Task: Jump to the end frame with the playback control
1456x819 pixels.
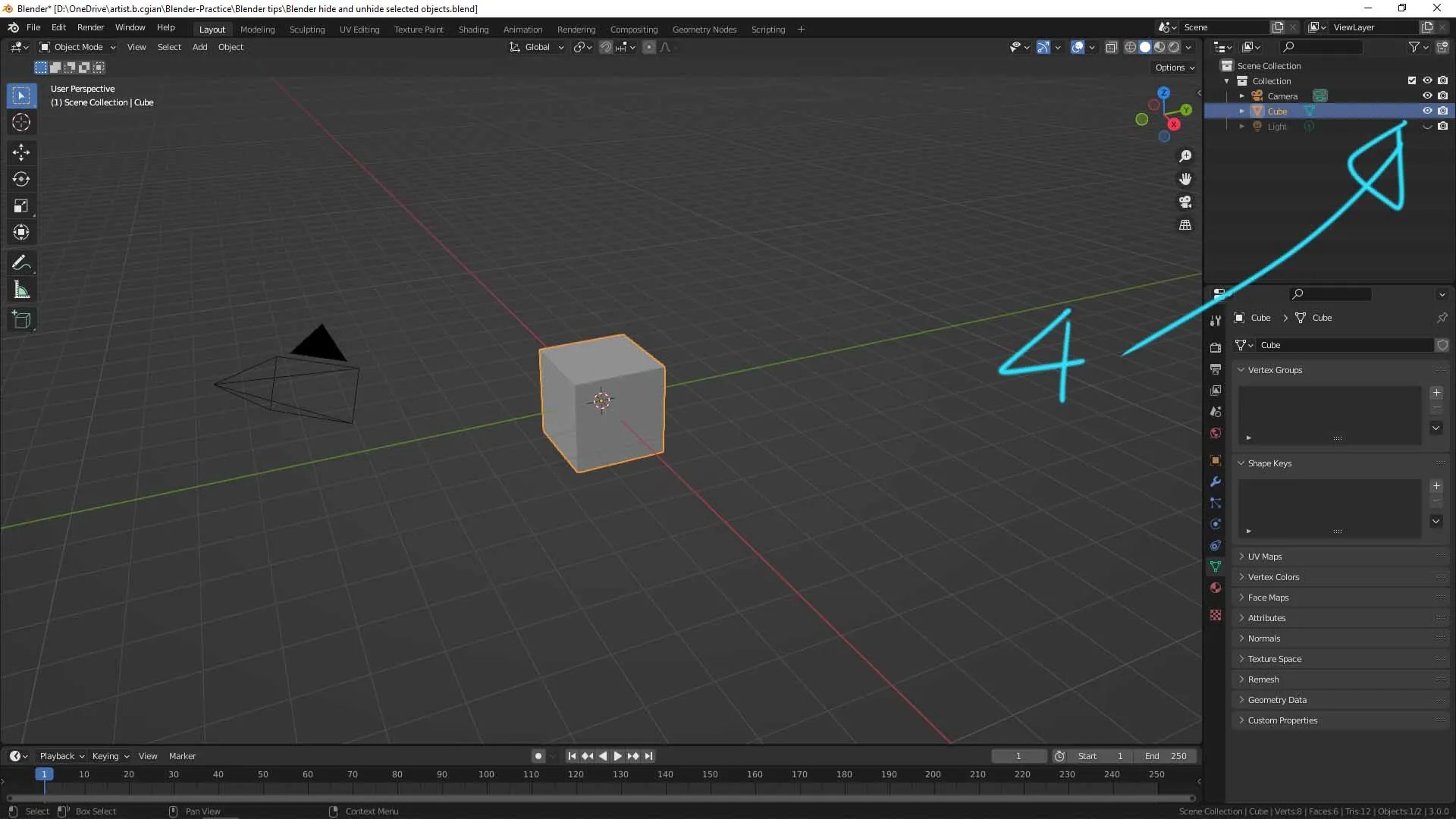Action: (x=648, y=756)
